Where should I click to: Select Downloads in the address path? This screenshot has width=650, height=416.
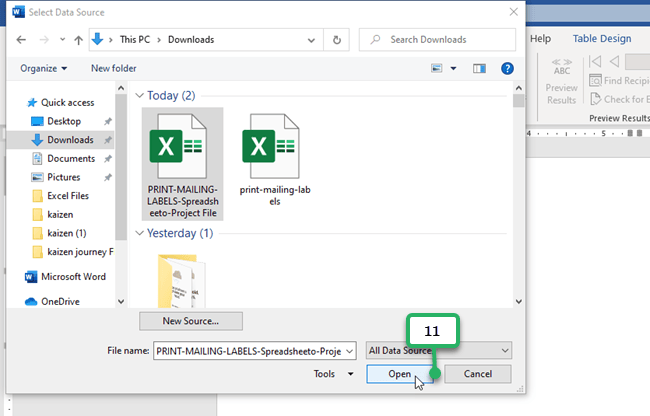(x=191, y=39)
